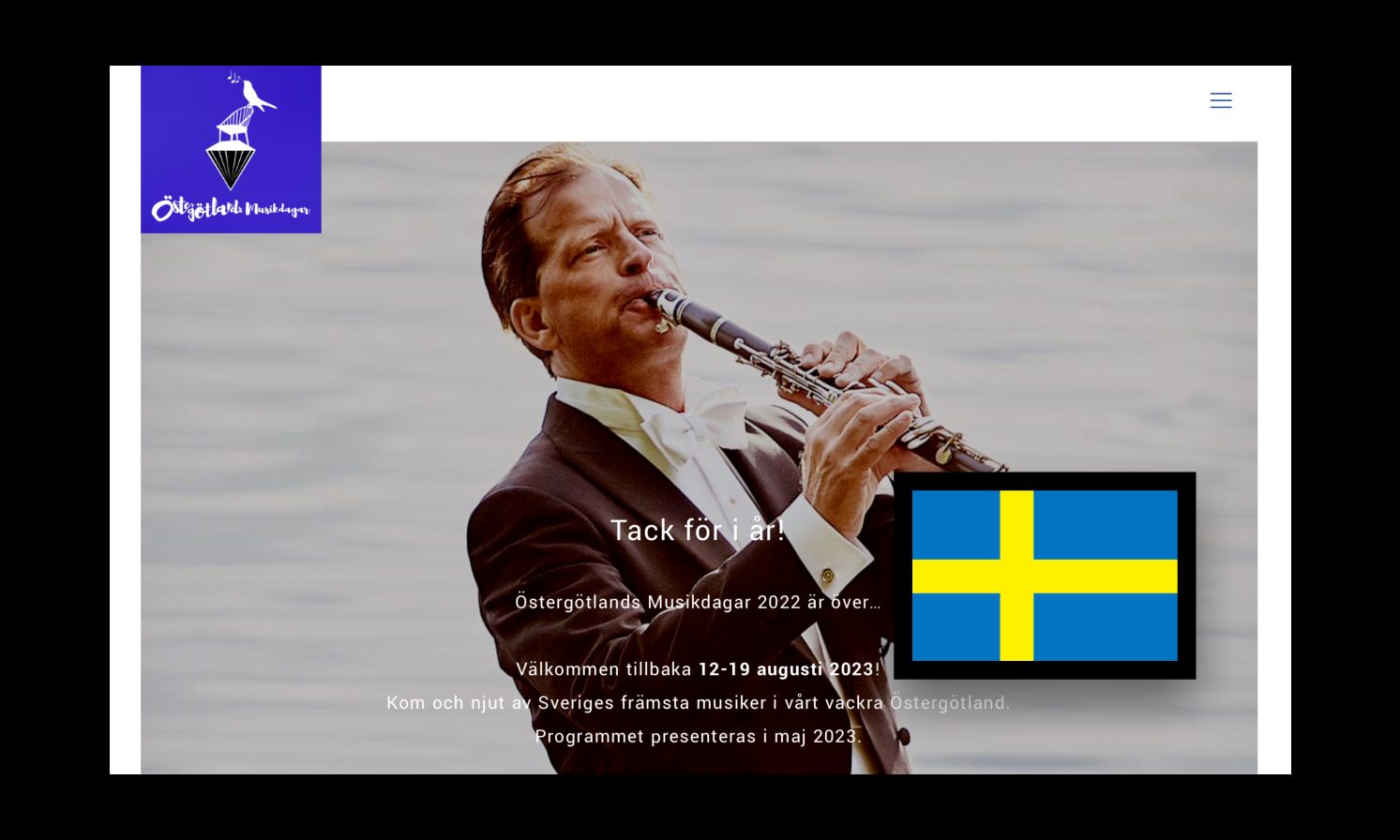Click the diamond shape in the logo
Image resolution: width=1400 pixels, height=840 pixels.
coord(230,167)
